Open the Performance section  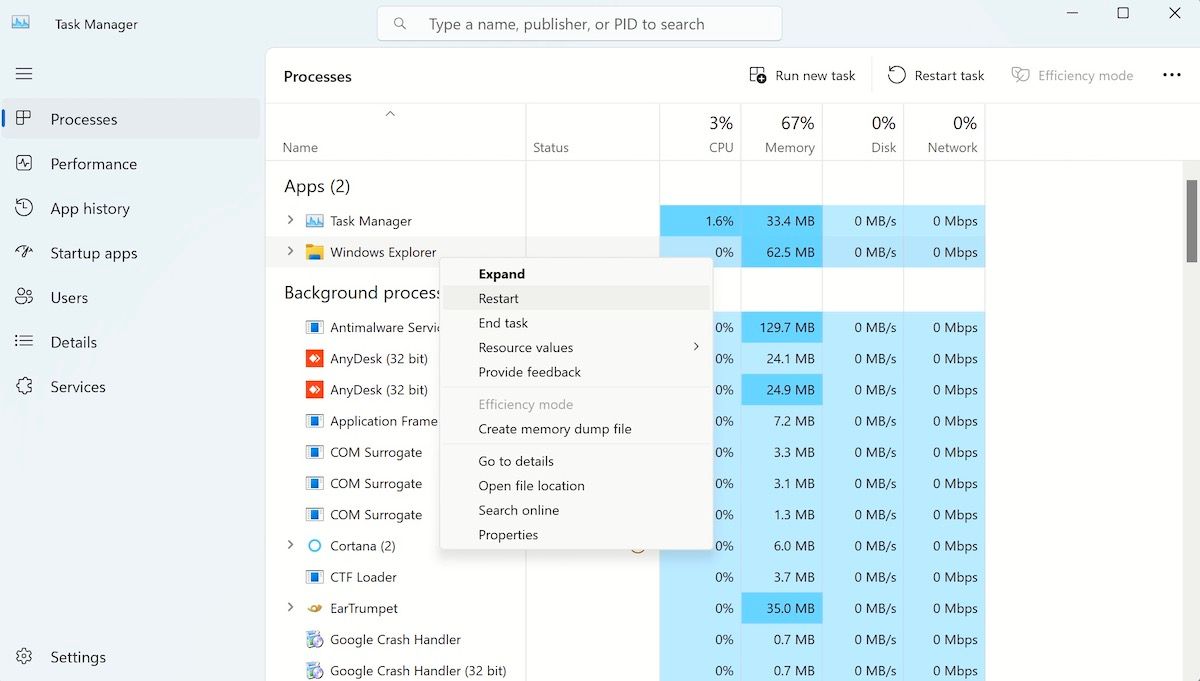click(x=95, y=163)
